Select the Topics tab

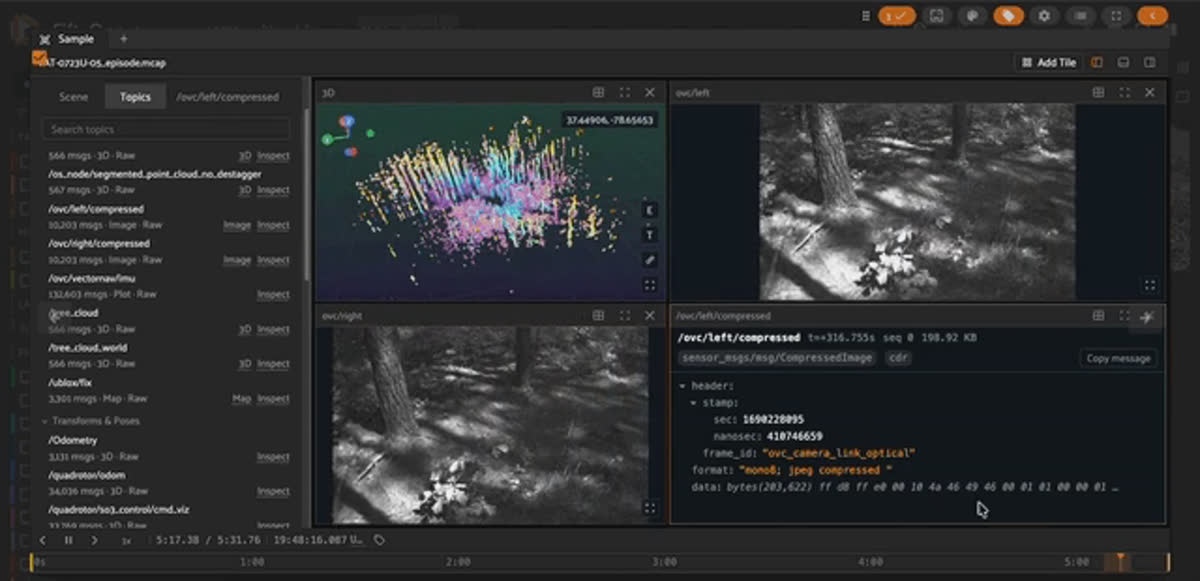[x=135, y=97]
